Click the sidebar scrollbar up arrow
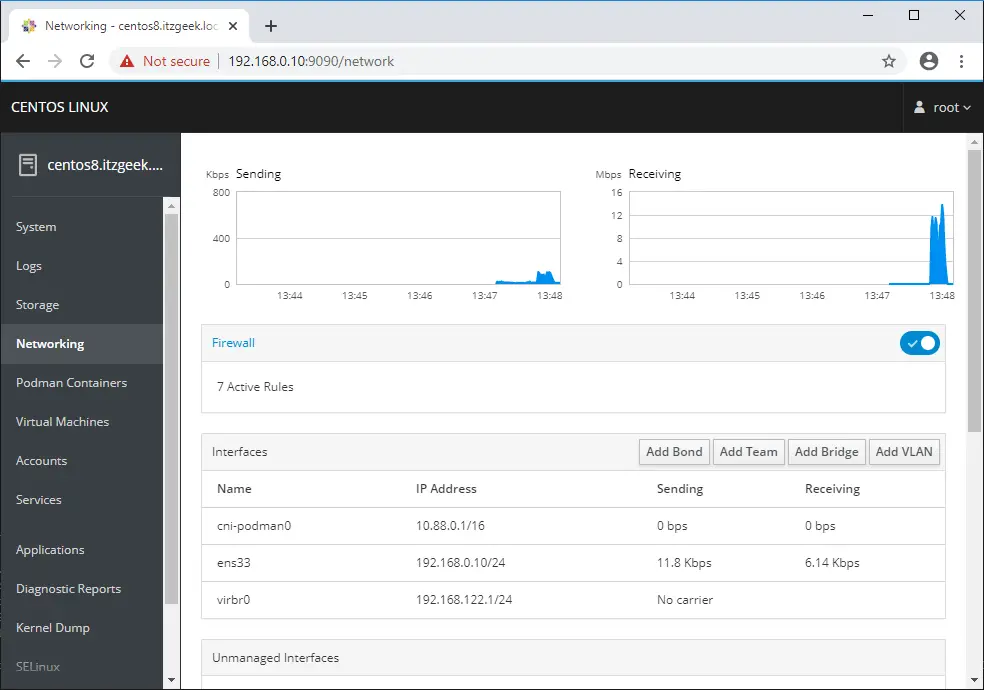984x690 pixels. (171, 206)
